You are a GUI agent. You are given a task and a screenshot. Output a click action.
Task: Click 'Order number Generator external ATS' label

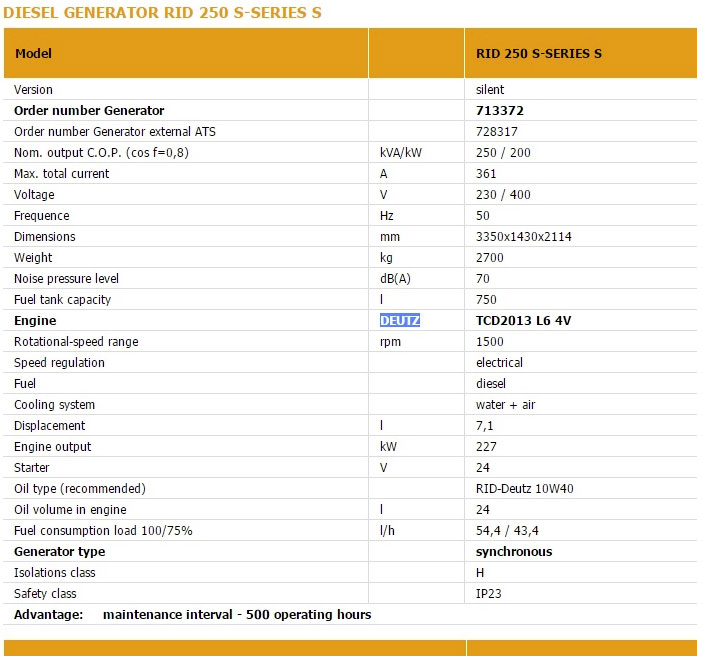click(114, 131)
